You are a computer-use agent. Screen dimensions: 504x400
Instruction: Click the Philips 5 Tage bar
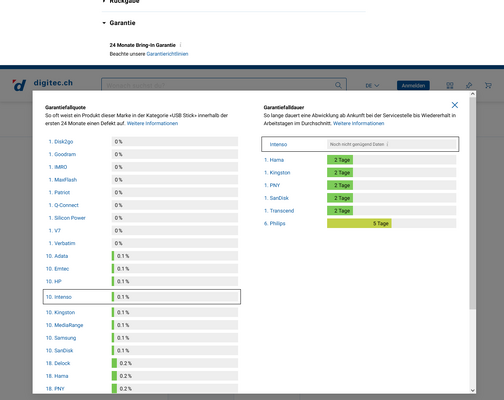tap(359, 223)
